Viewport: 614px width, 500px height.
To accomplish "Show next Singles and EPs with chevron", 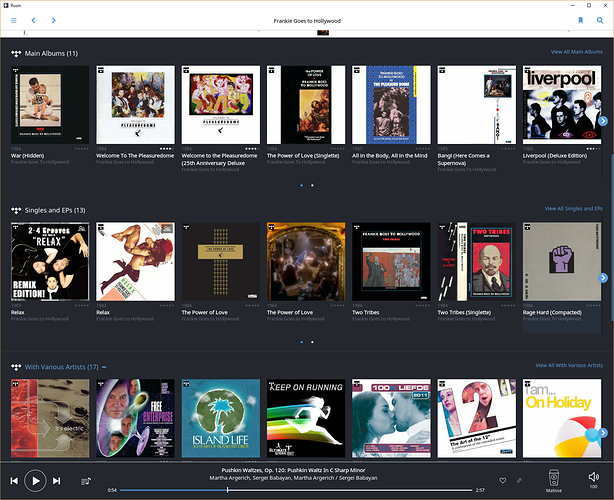I will (603, 278).
